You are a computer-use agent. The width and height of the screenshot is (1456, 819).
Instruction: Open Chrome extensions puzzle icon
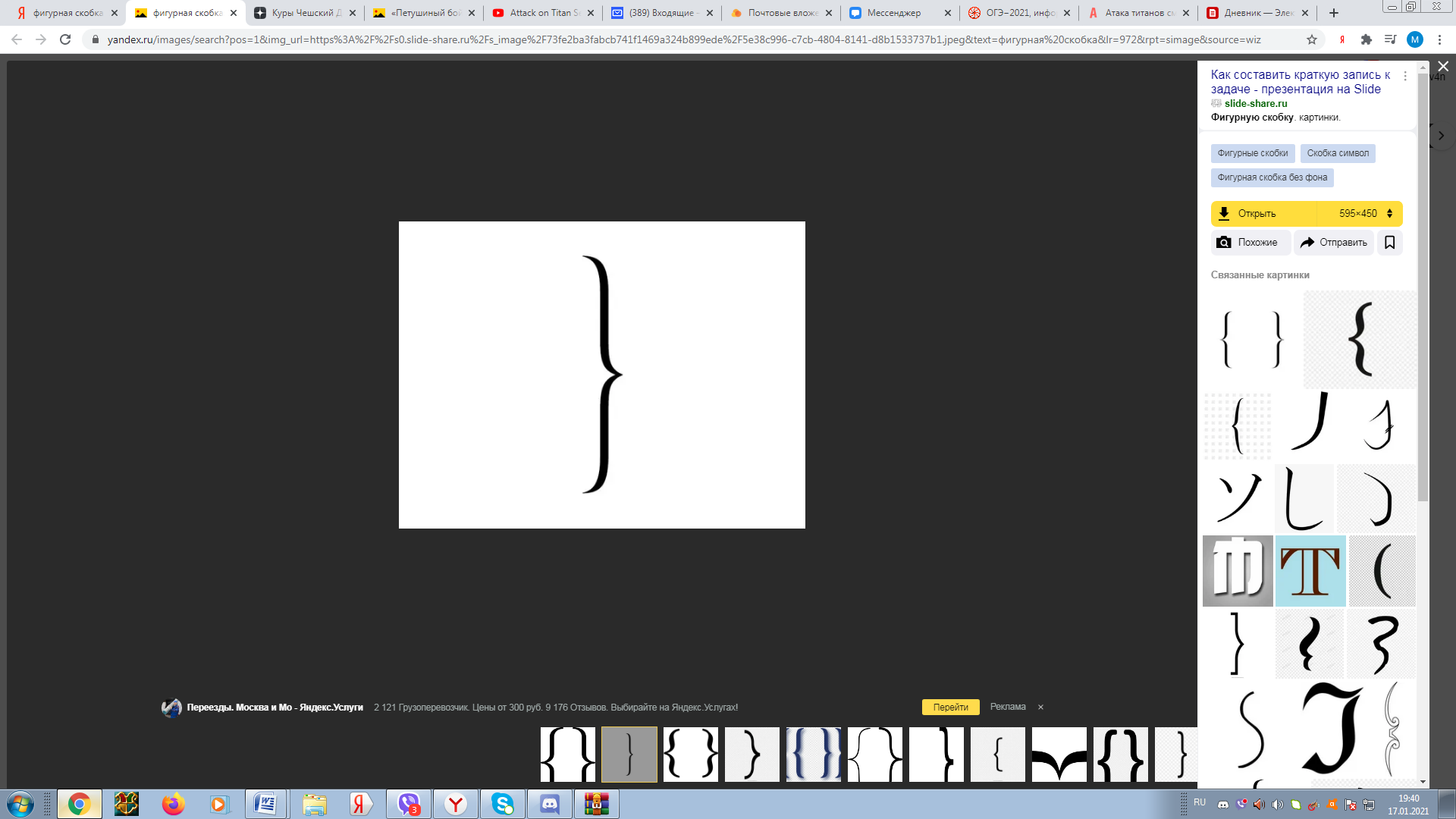pyautogui.click(x=1367, y=39)
